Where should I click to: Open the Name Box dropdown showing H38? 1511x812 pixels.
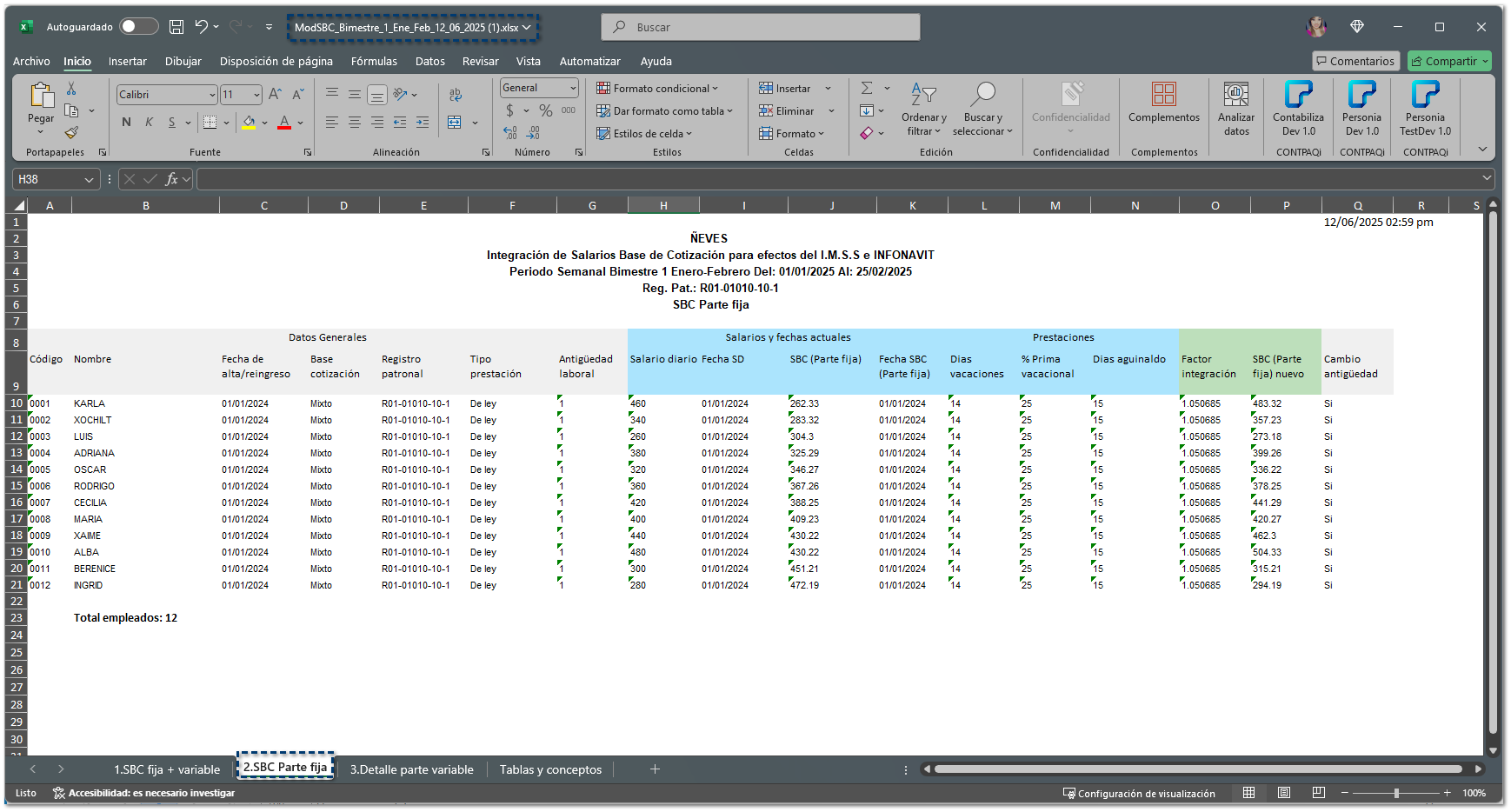(89, 180)
